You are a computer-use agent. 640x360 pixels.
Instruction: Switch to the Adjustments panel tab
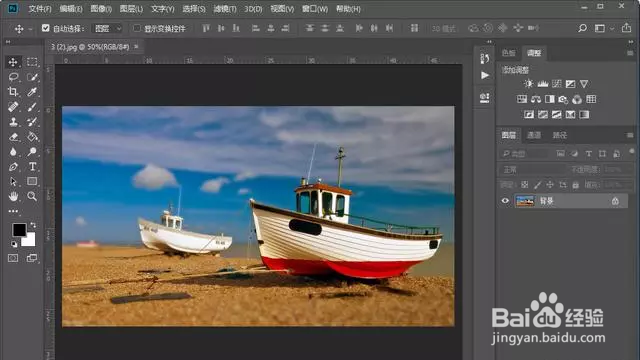(534, 53)
